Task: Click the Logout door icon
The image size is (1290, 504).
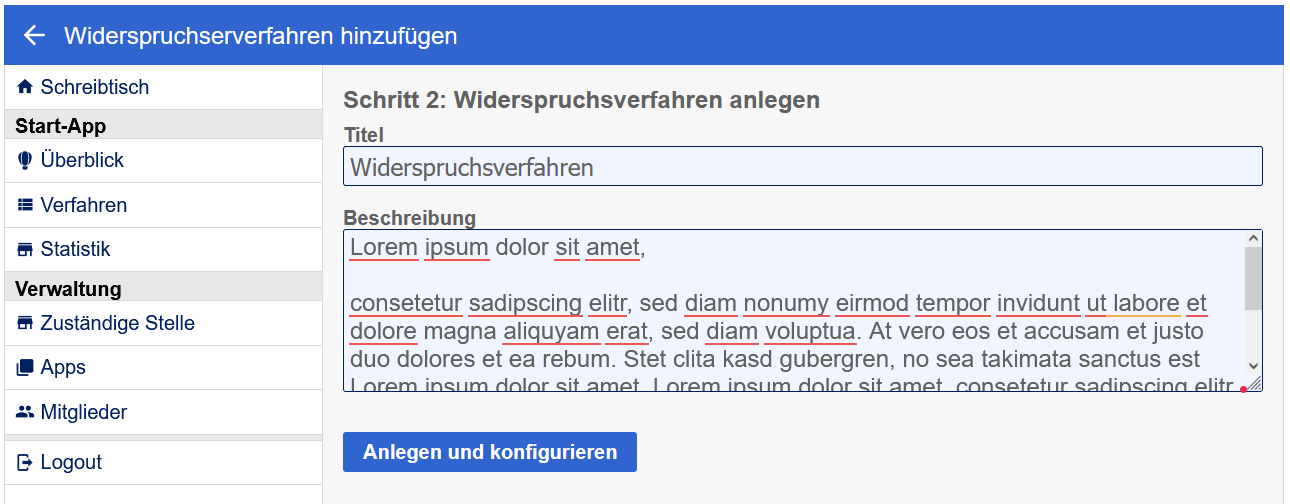Action: [25, 462]
